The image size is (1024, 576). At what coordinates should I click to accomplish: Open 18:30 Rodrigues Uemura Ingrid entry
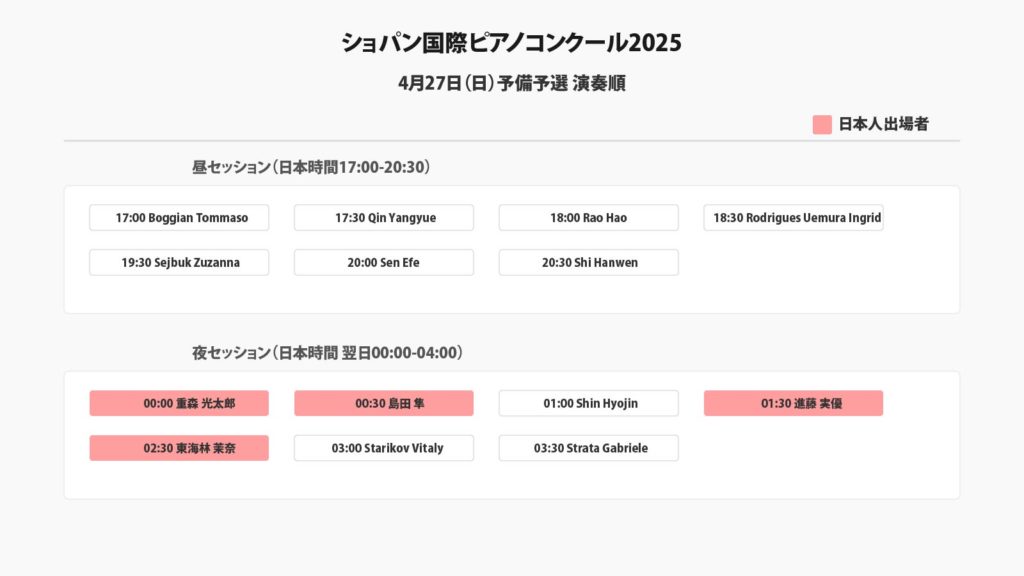coord(793,218)
